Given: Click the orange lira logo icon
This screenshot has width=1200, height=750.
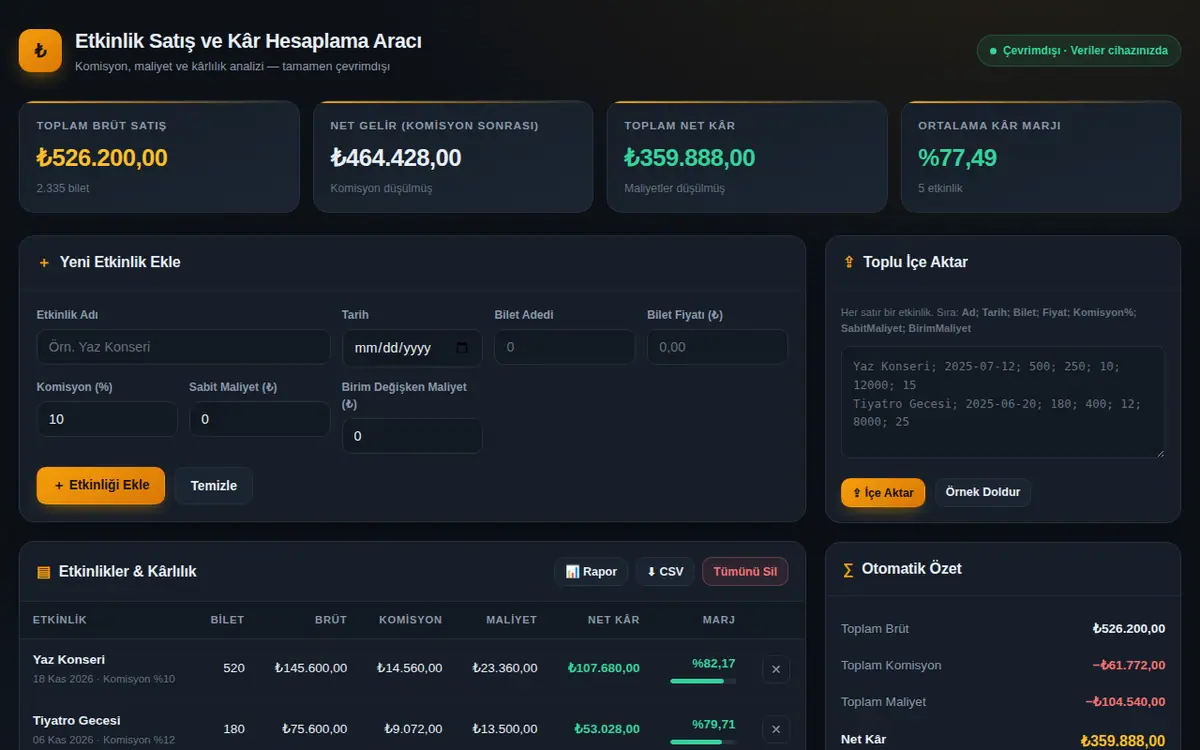Looking at the screenshot, I should tap(40, 51).
